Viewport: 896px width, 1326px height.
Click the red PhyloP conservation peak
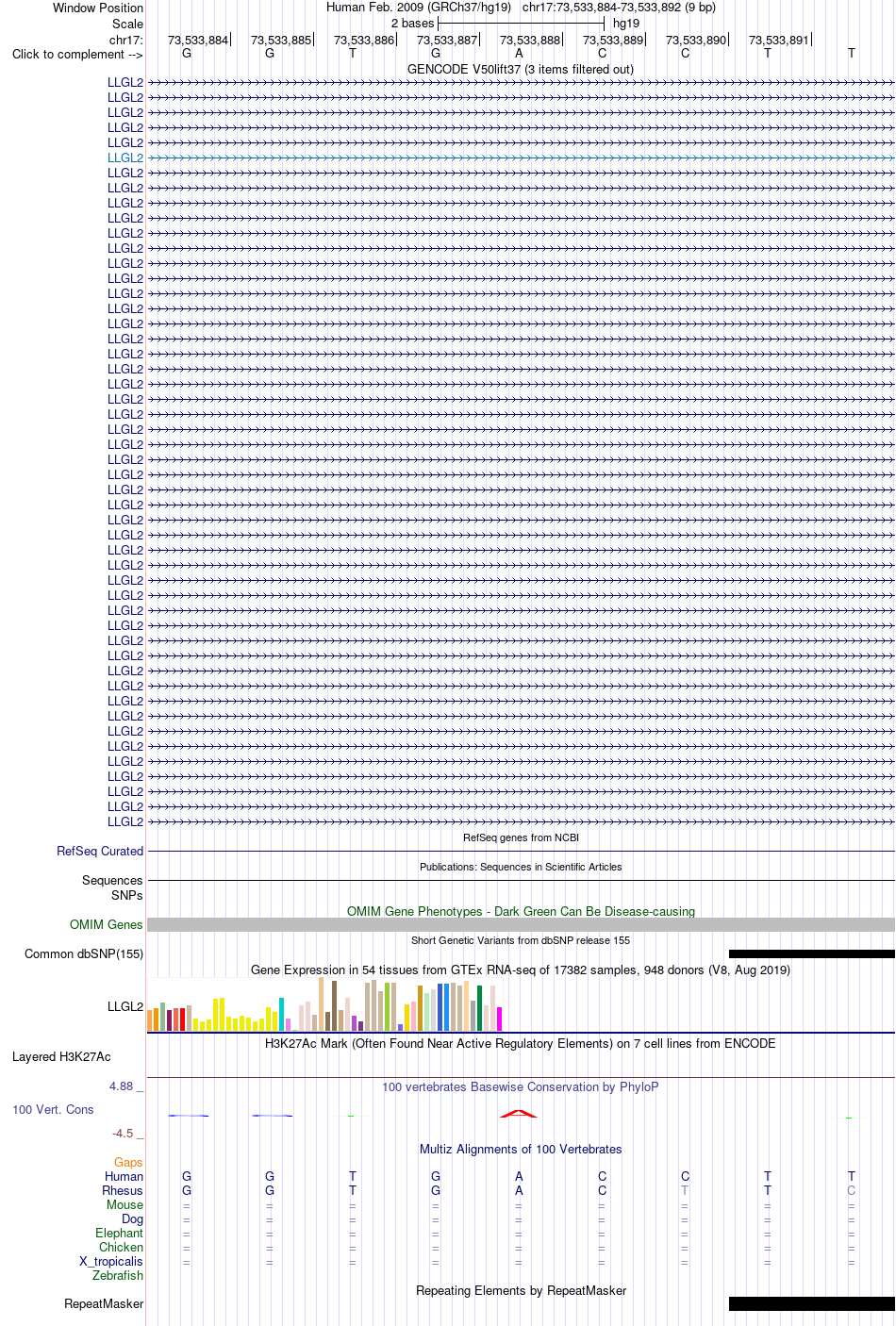pos(519,1114)
